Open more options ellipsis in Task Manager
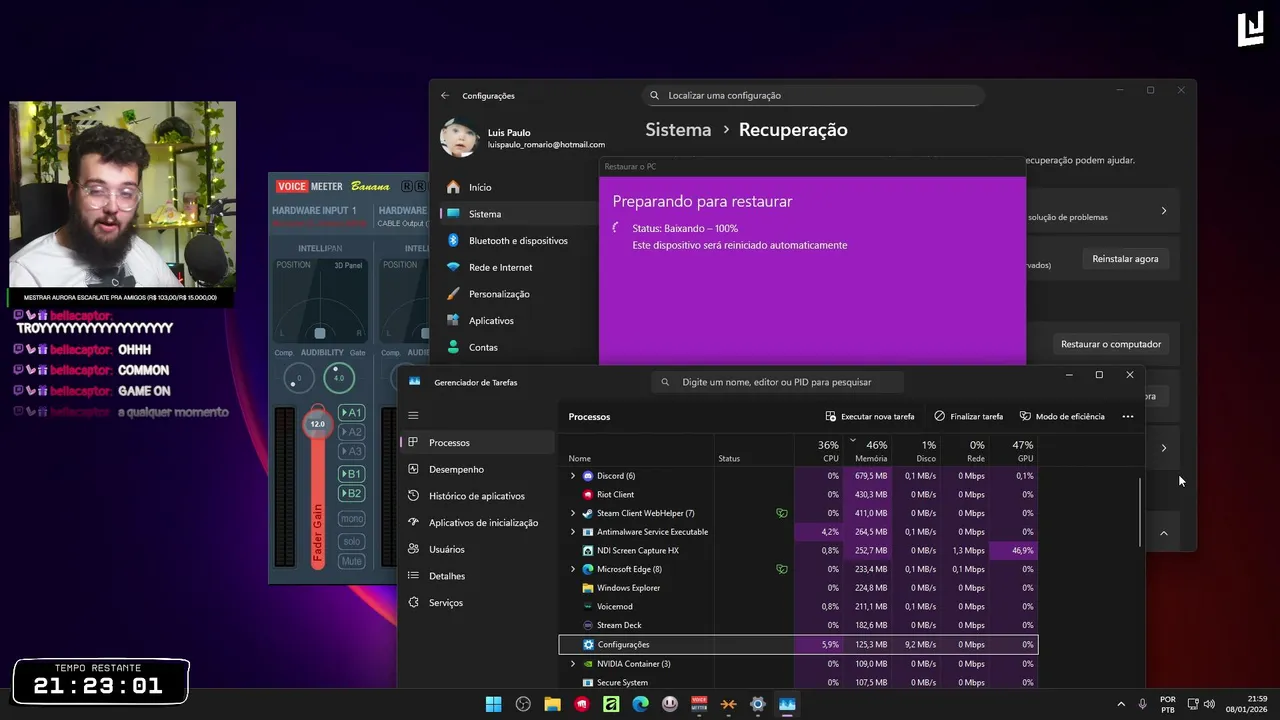This screenshot has height=720, width=1280. pos(1128,416)
